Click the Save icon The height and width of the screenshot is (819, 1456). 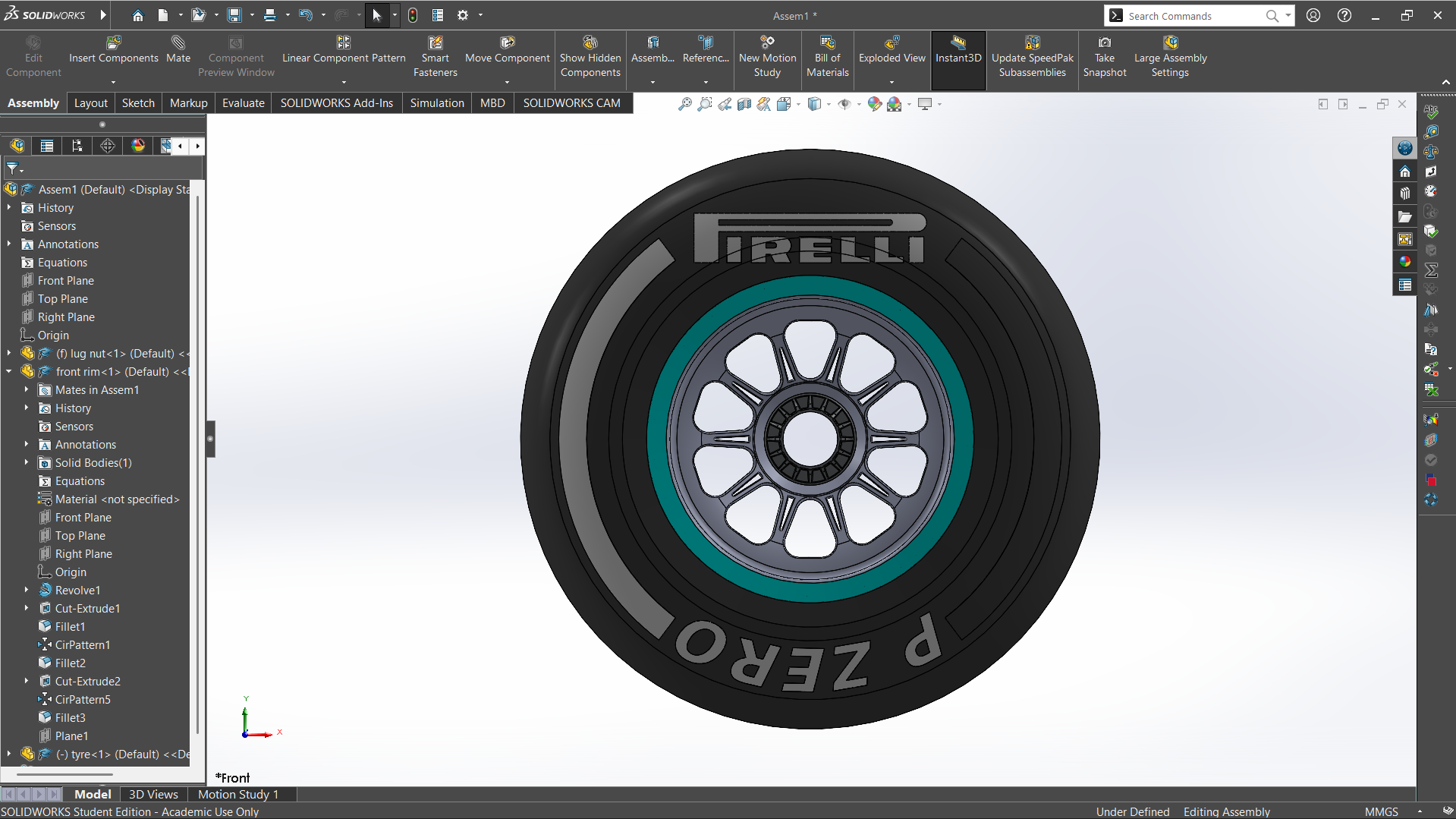[x=234, y=15]
